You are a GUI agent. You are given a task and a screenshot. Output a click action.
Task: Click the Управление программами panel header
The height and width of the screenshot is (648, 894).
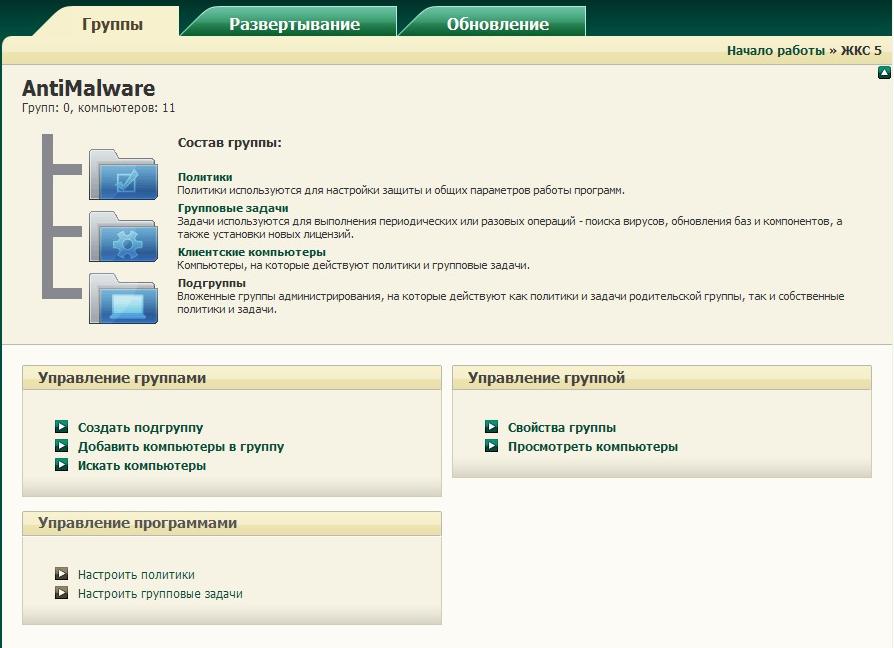[232, 523]
